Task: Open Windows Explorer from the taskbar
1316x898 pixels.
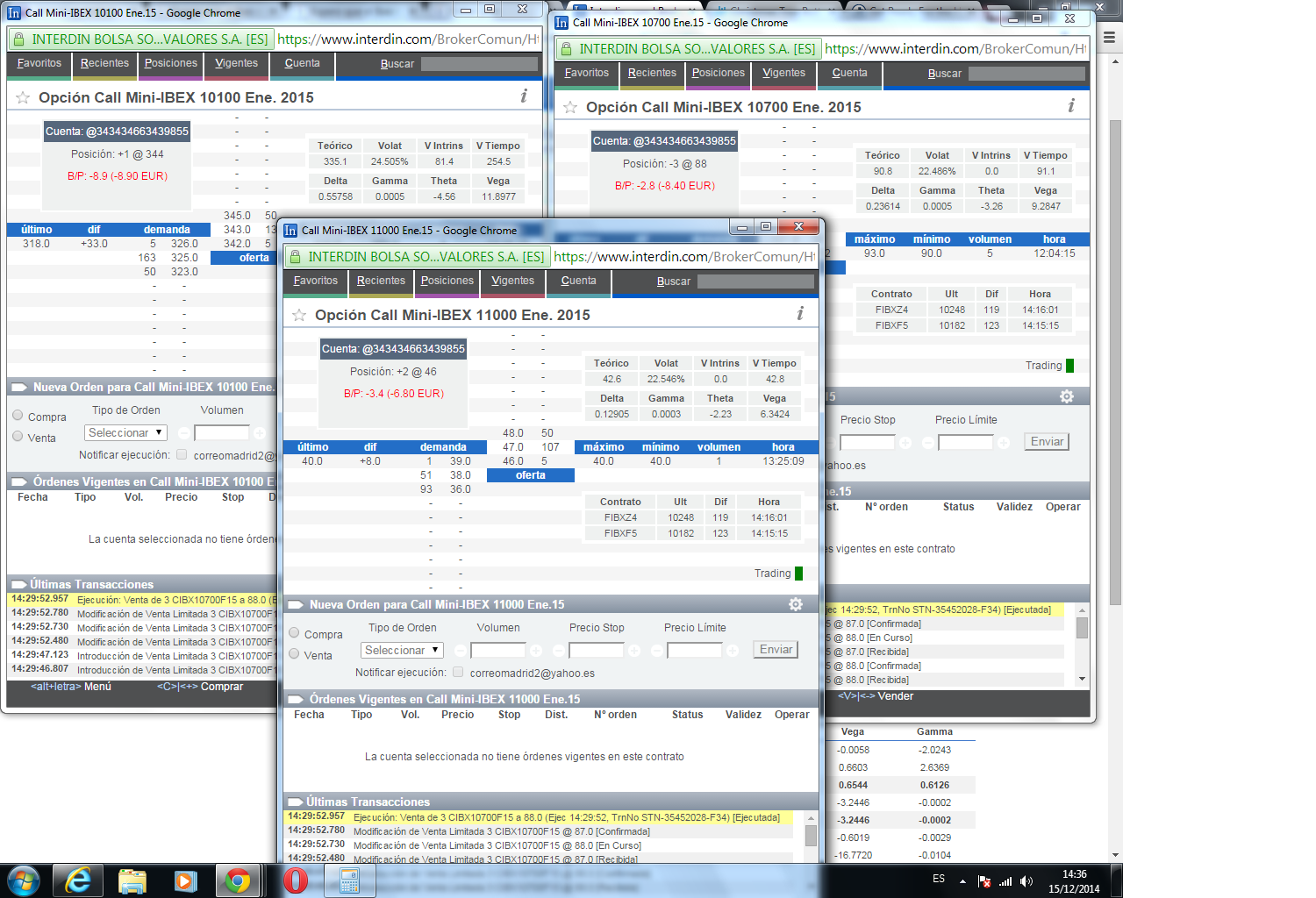Action: 132,880
